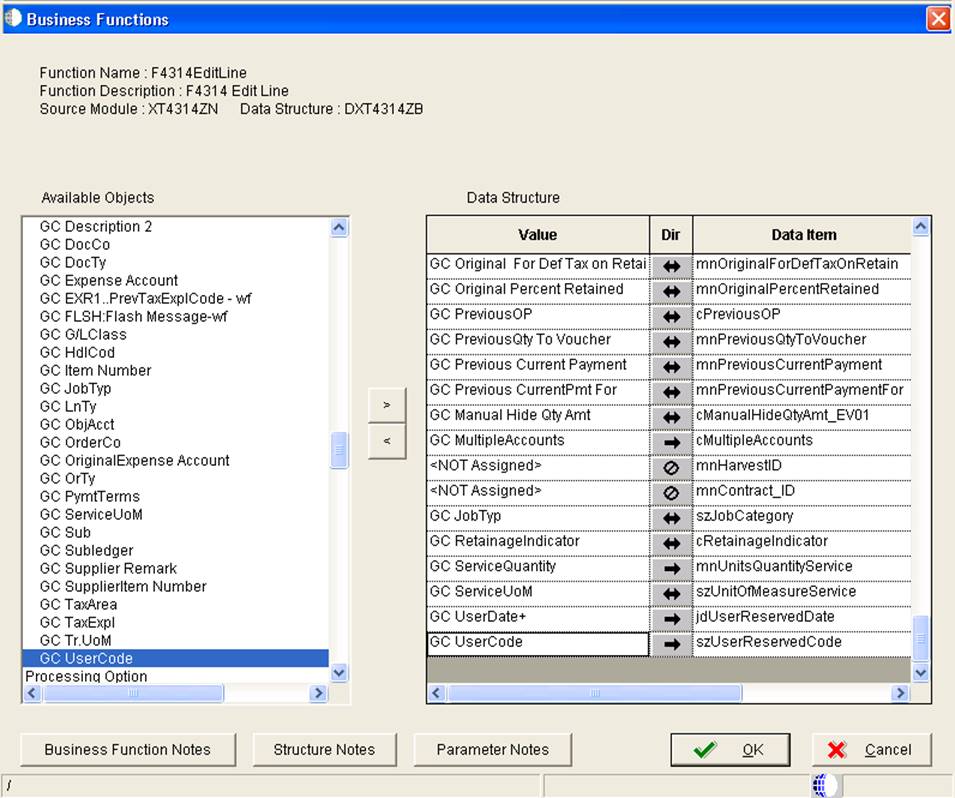
Task: Click the Data Item column header
Action: 803,235
